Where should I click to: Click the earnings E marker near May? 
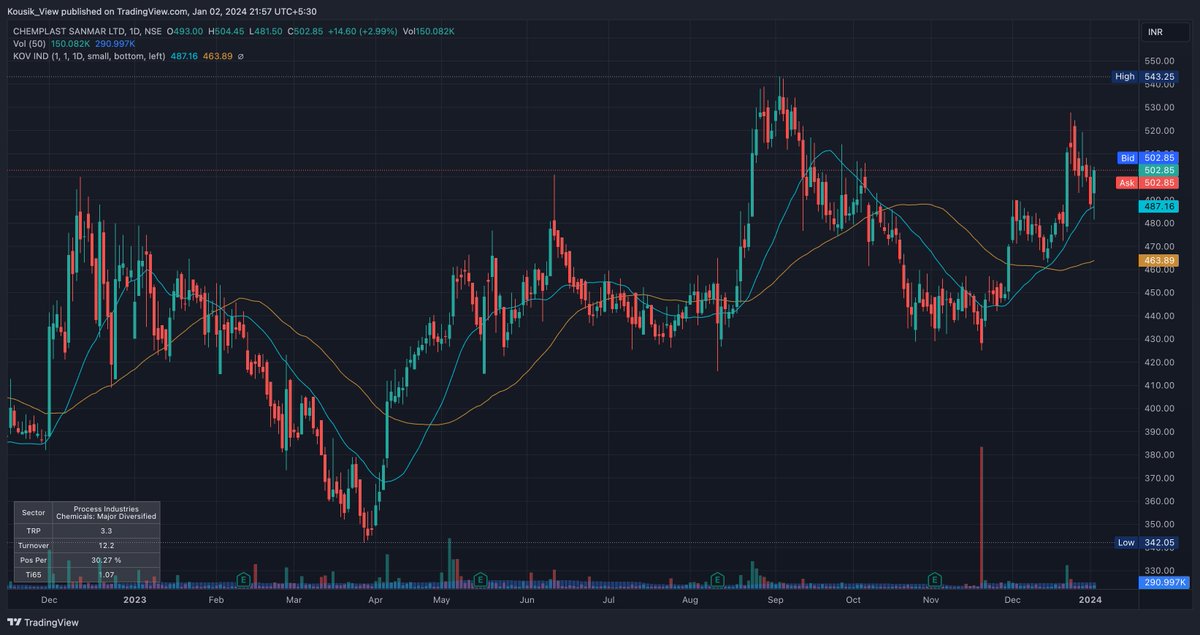click(x=481, y=578)
